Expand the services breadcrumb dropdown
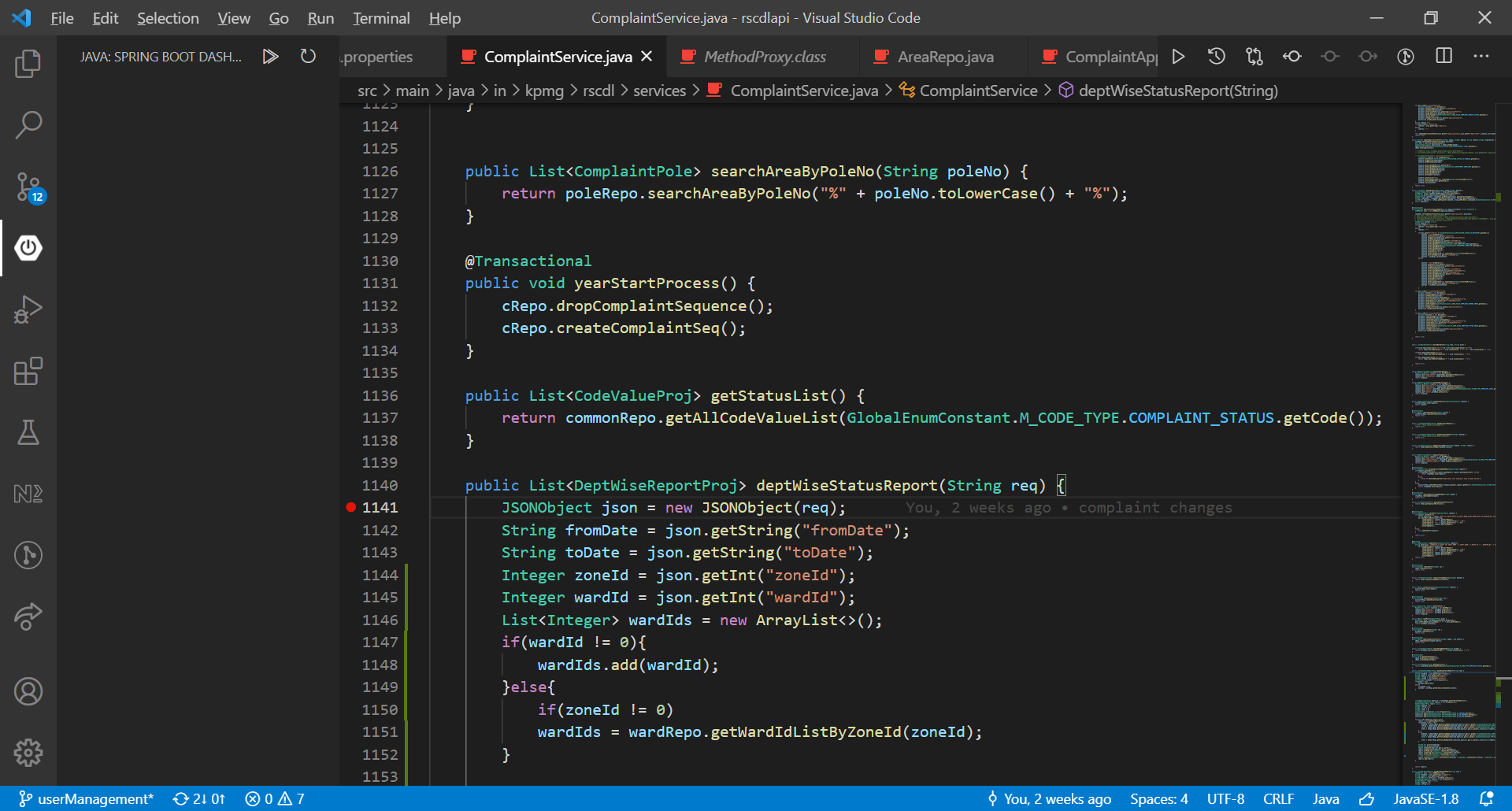 pyautogui.click(x=661, y=90)
